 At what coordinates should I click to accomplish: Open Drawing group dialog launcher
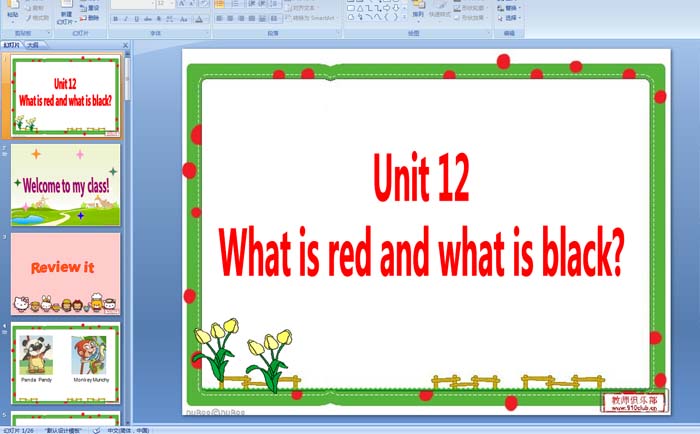coord(488,33)
